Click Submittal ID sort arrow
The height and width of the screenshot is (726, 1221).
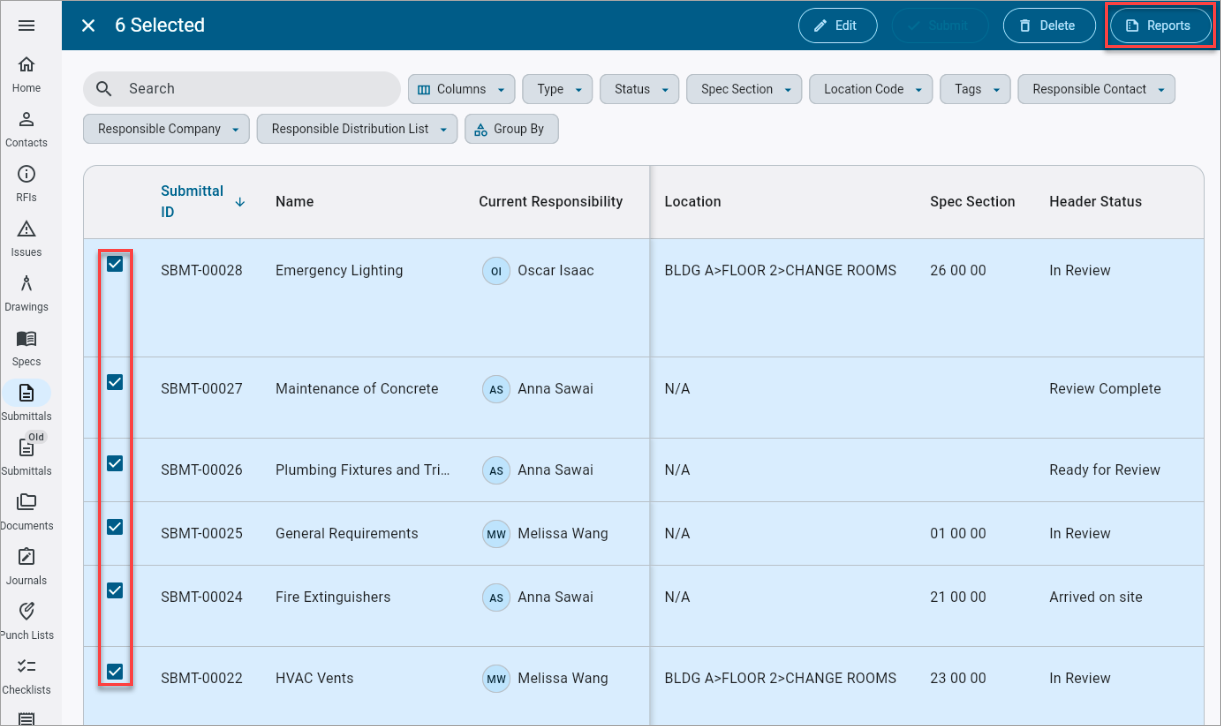[x=240, y=202]
